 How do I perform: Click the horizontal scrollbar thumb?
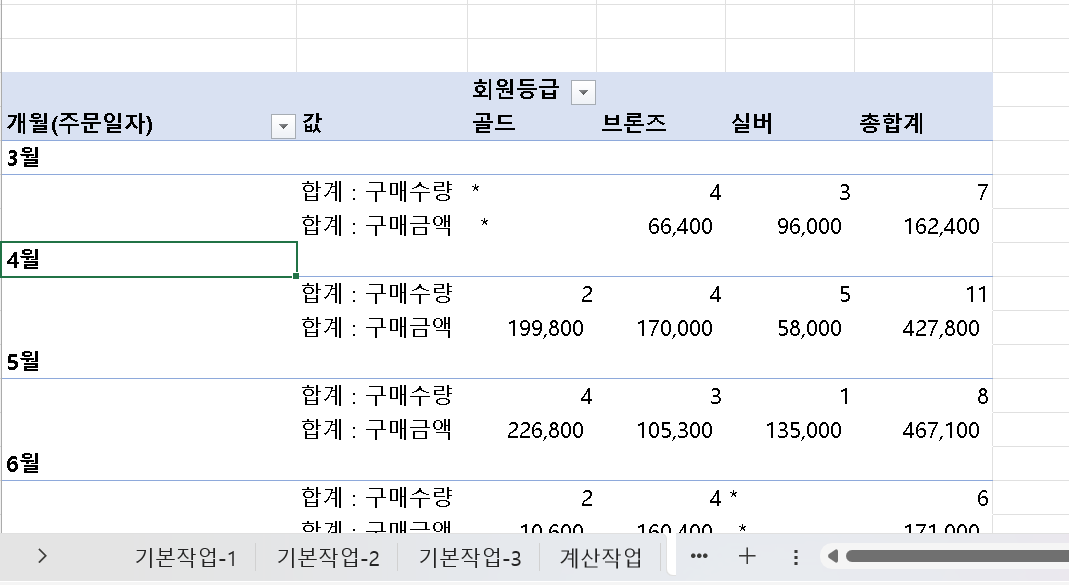[950, 557]
